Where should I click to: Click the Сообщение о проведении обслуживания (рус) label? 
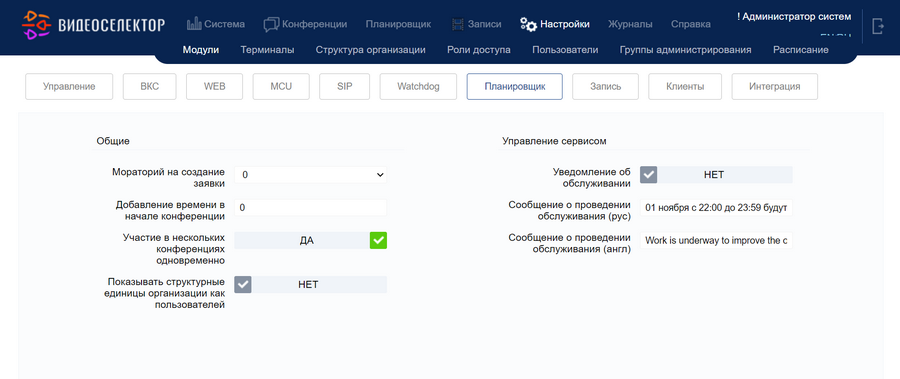570,210
